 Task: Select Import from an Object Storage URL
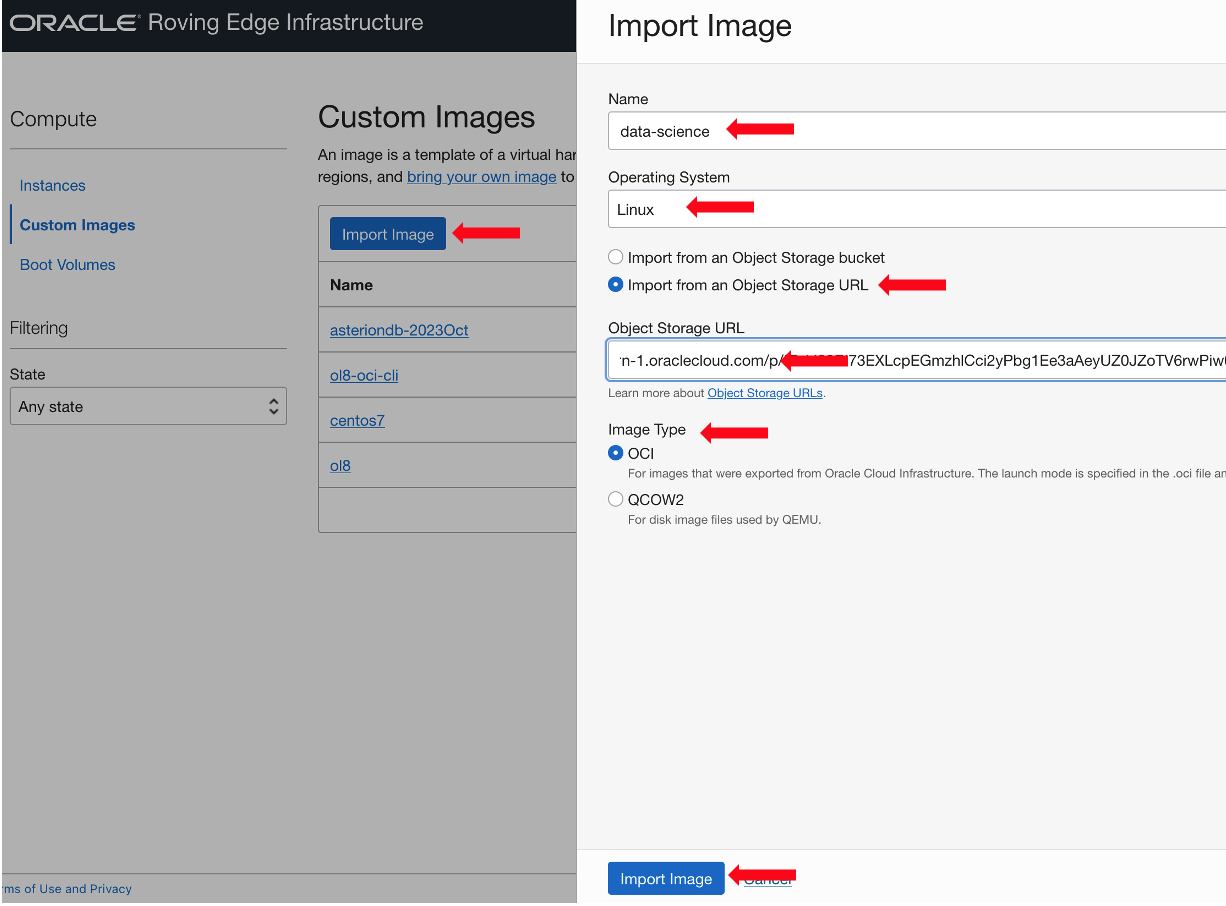click(615, 284)
